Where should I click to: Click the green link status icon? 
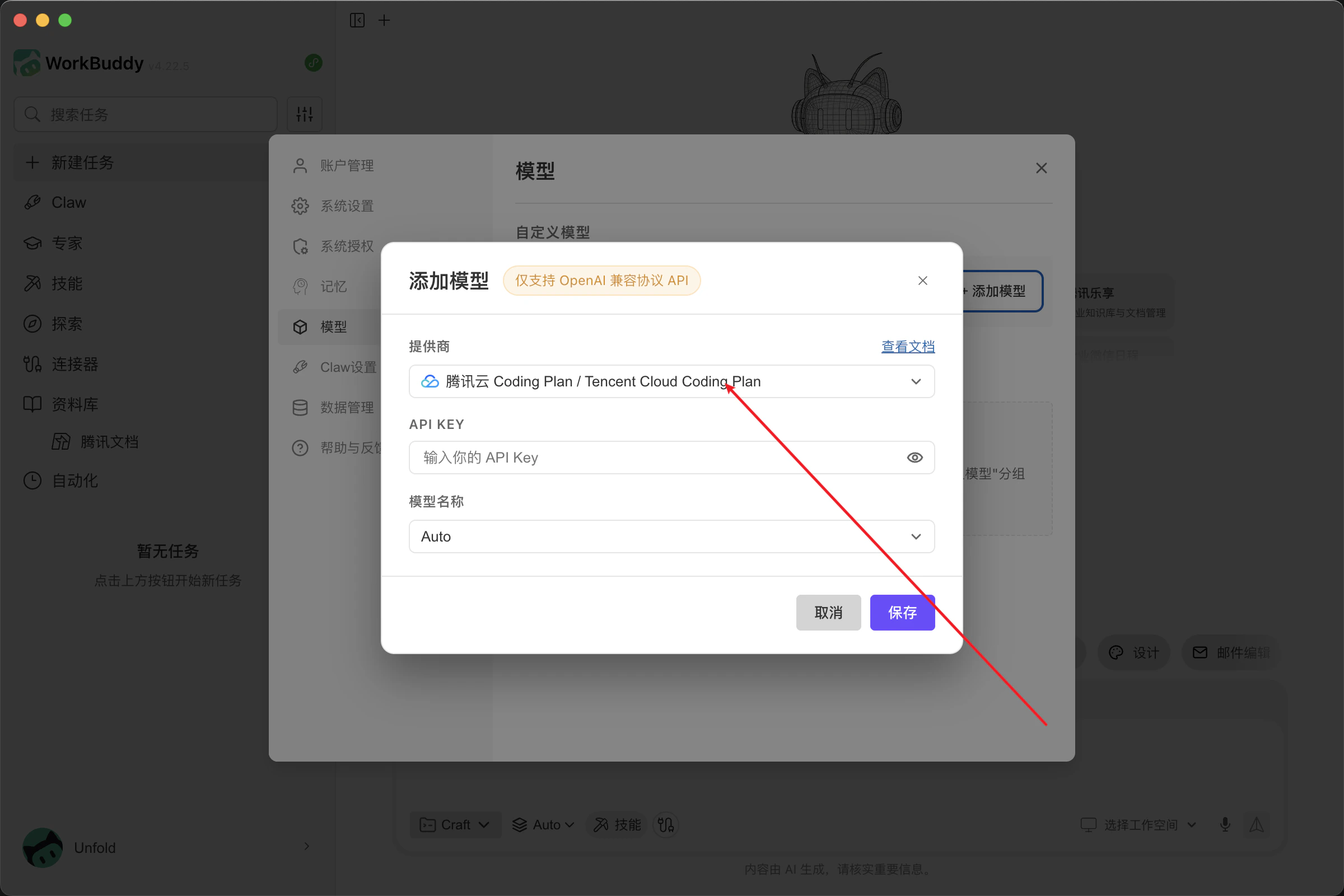(314, 62)
